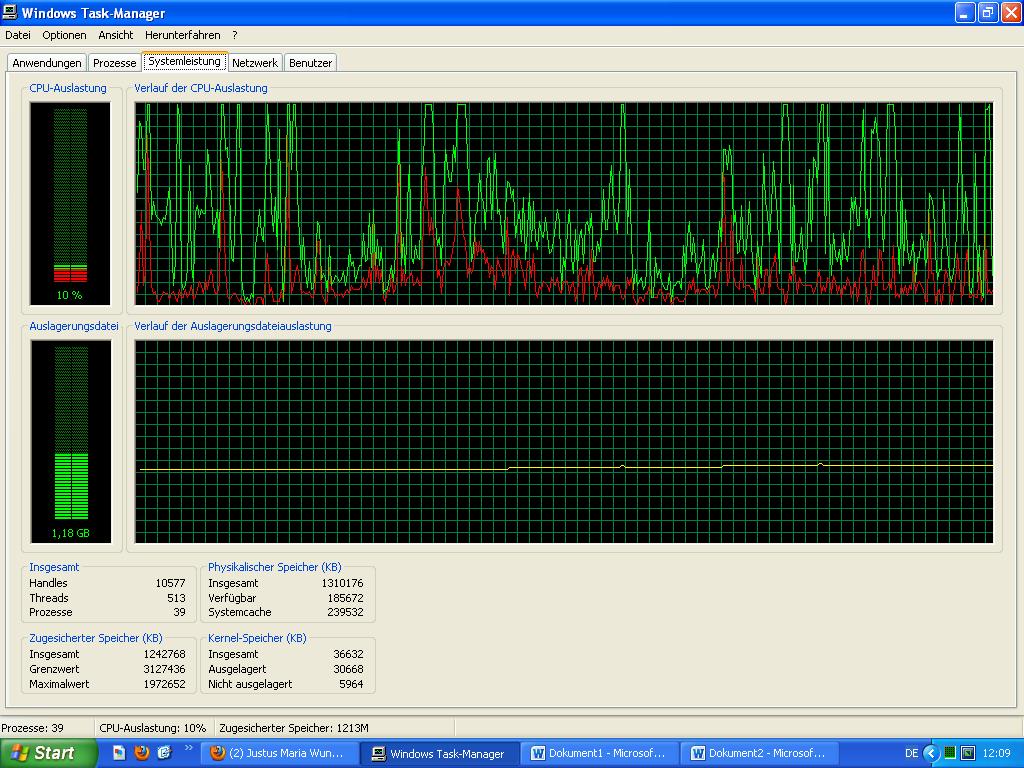This screenshot has height=768, width=1024.
Task: Switch to the Anwendungen tab
Action: click(x=47, y=63)
